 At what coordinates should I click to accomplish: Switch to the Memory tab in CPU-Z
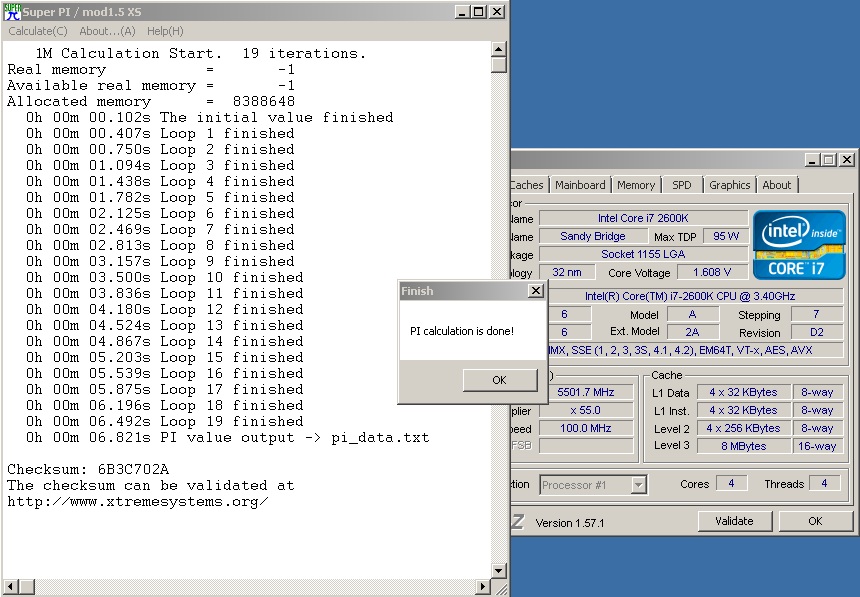(636, 185)
